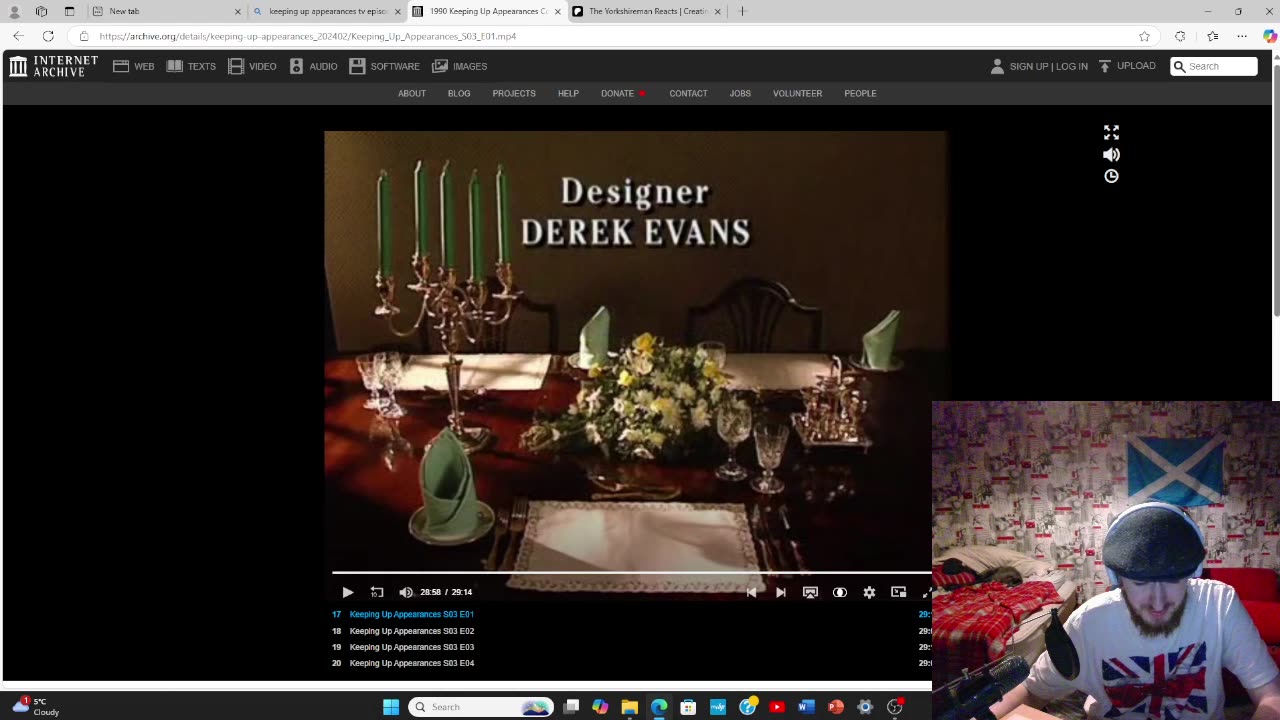Image resolution: width=1280 pixels, height=720 pixels.
Task: Add this page to favorites
Action: [x=1144, y=36]
